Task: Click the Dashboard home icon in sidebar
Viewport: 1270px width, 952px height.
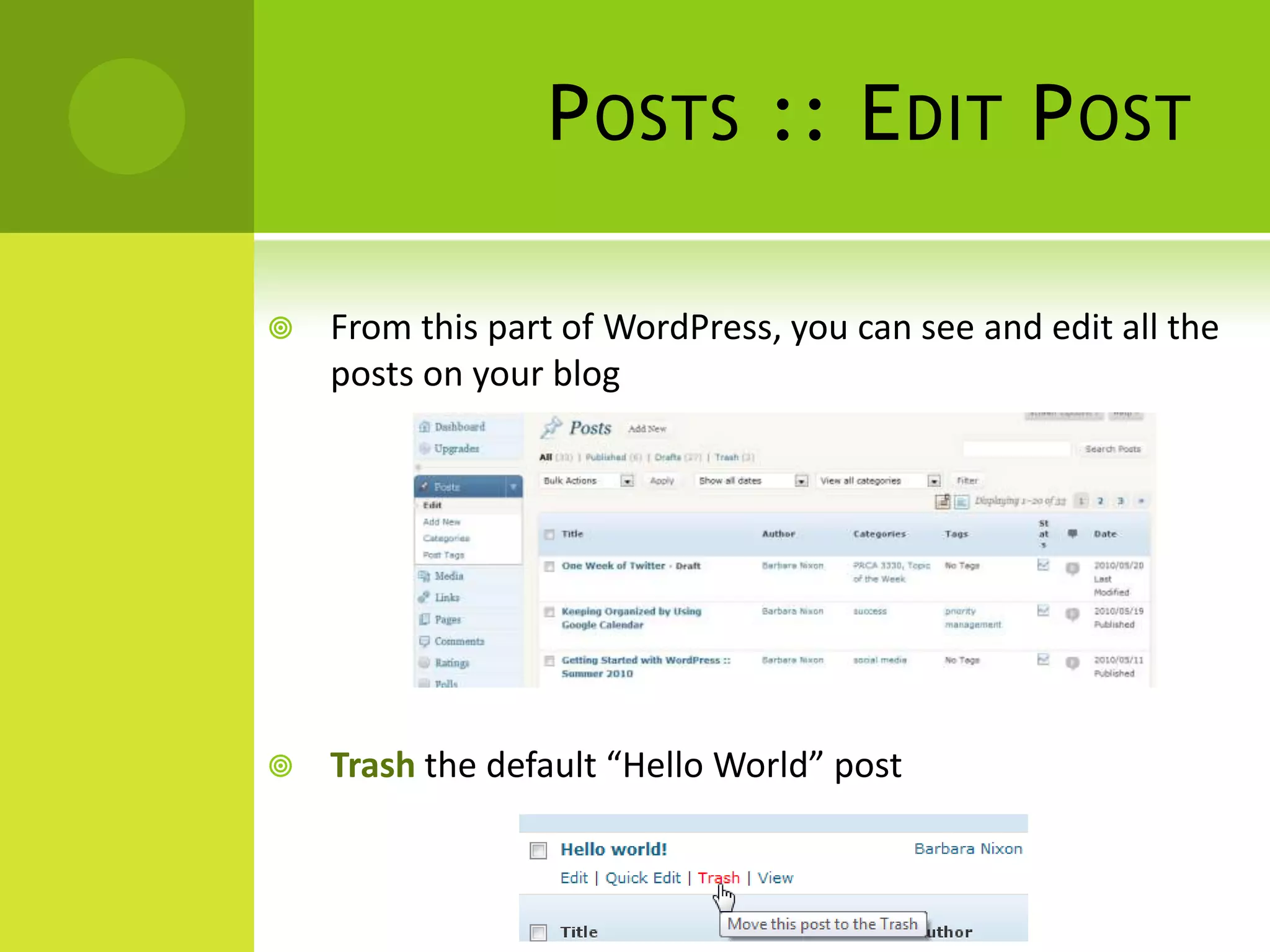Action: click(424, 426)
